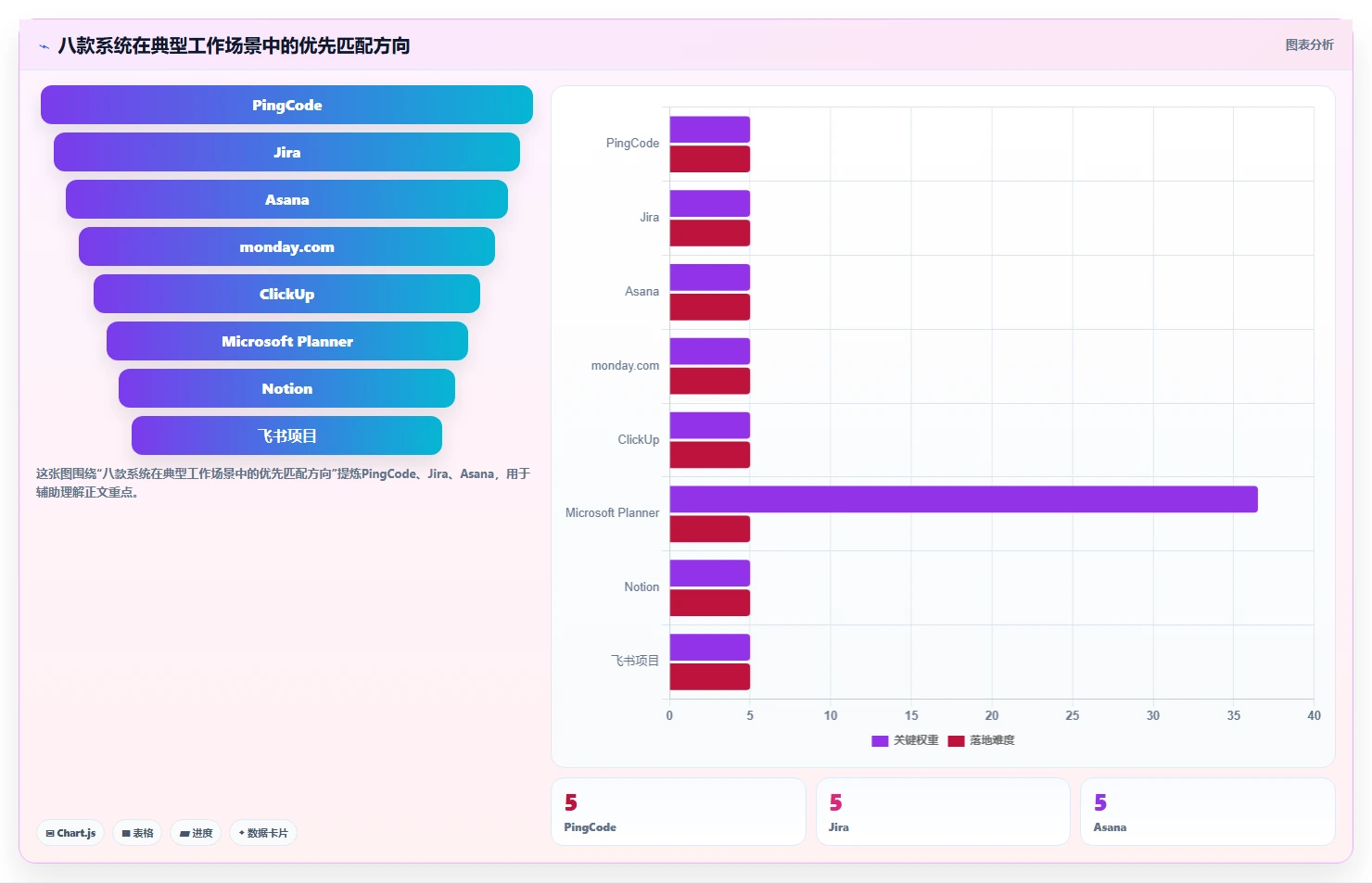
Task: Click the description paragraph starting 这张图围绕
Action: click(x=283, y=483)
